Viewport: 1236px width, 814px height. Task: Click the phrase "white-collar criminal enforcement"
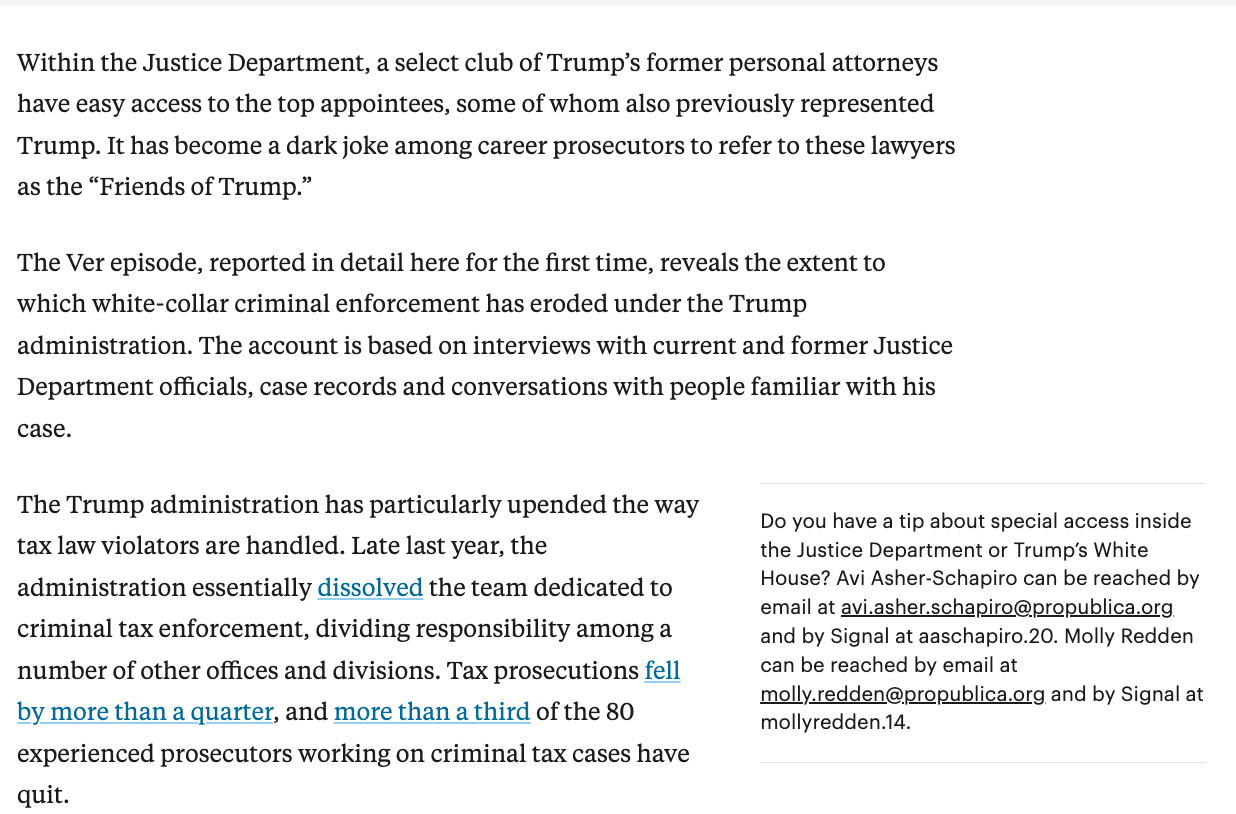coord(285,304)
